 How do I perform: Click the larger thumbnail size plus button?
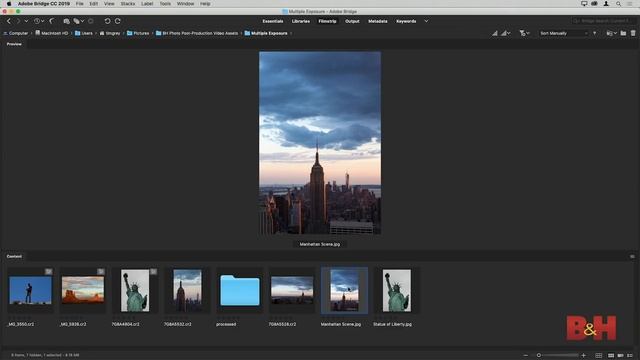(x=584, y=356)
